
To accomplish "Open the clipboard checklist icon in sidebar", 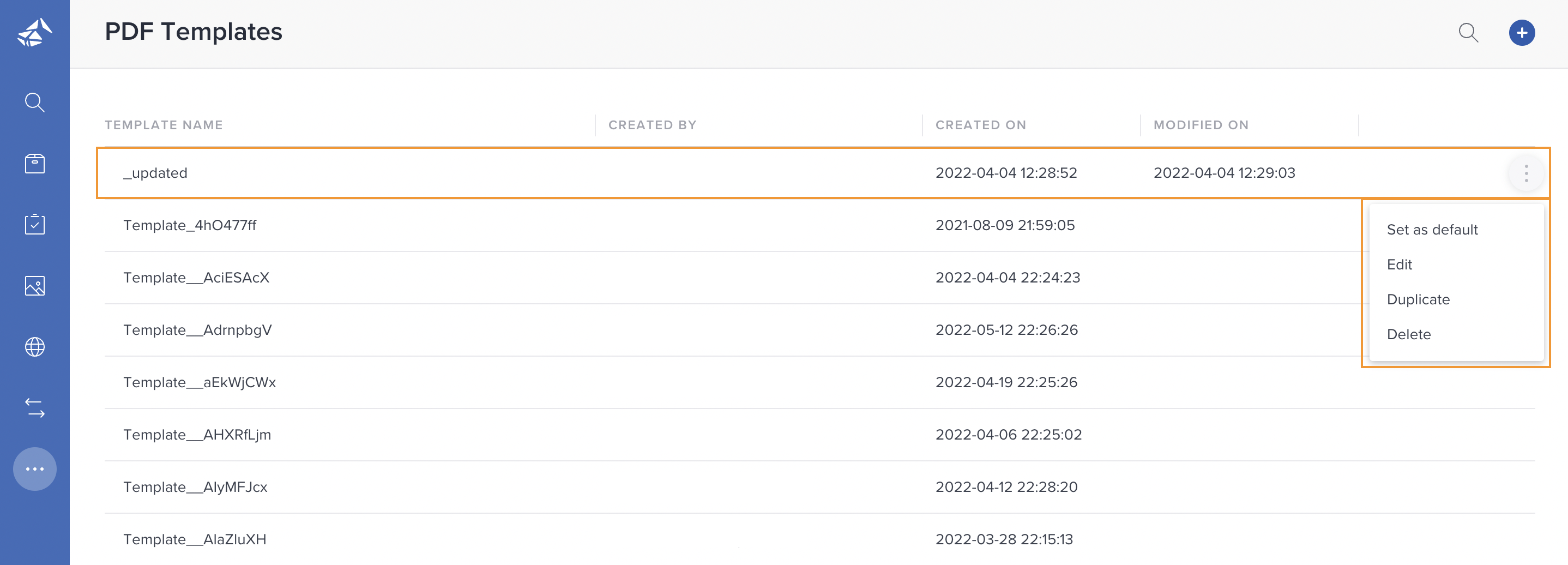I will tap(35, 224).
